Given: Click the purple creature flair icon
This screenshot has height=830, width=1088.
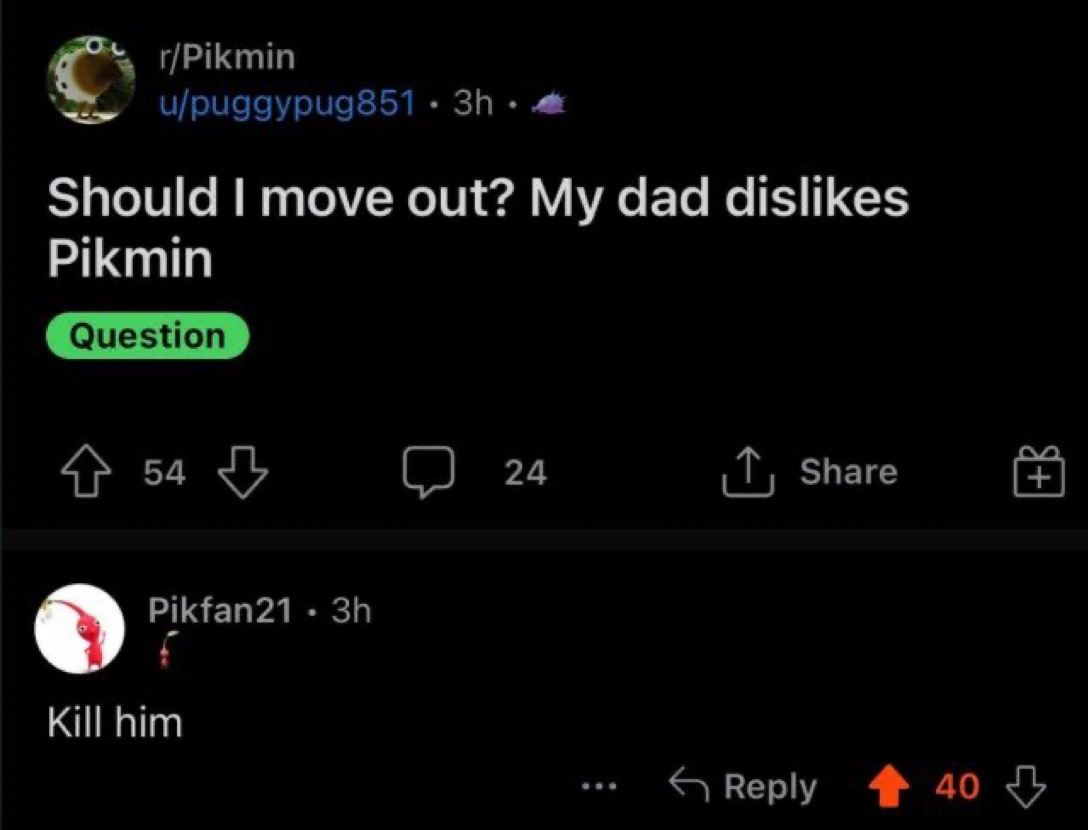Looking at the screenshot, I should click(x=549, y=103).
